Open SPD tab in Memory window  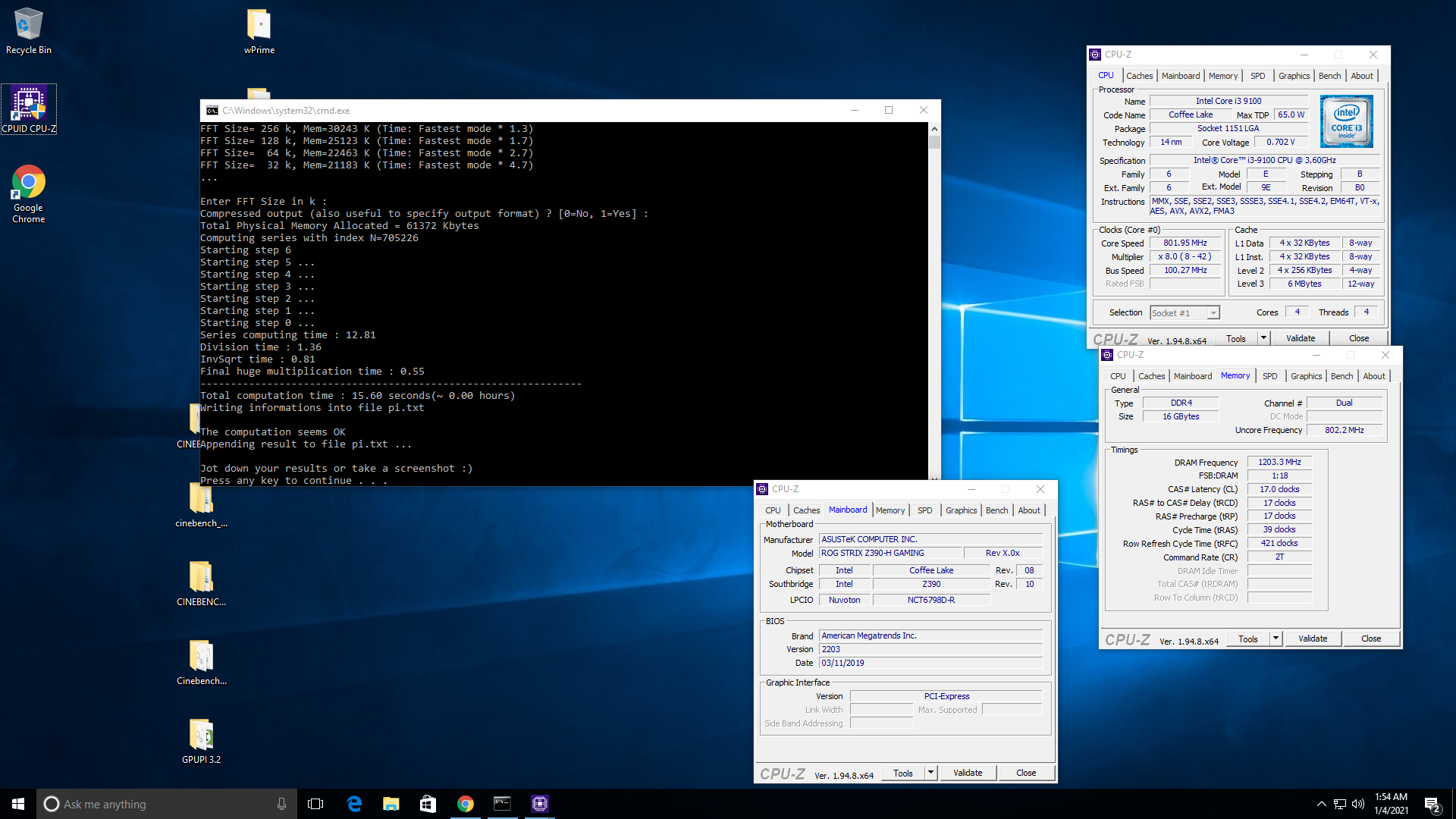pyautogui.click(x=1269, y=376)
